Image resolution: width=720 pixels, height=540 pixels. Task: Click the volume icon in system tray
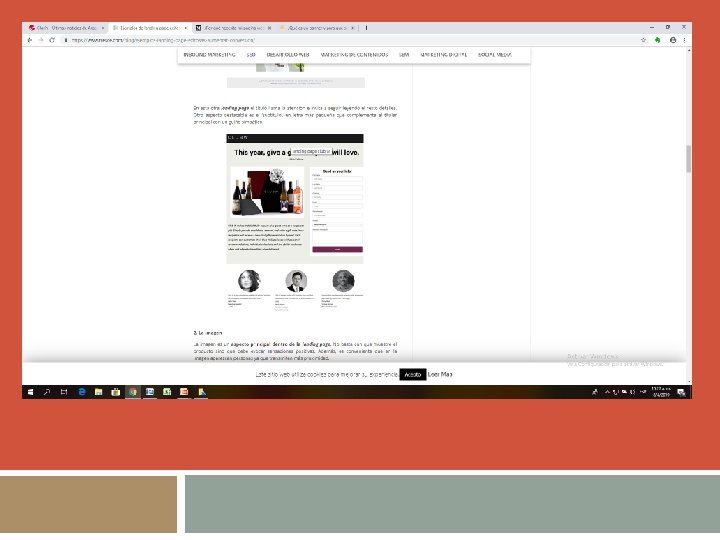(632, 392)
